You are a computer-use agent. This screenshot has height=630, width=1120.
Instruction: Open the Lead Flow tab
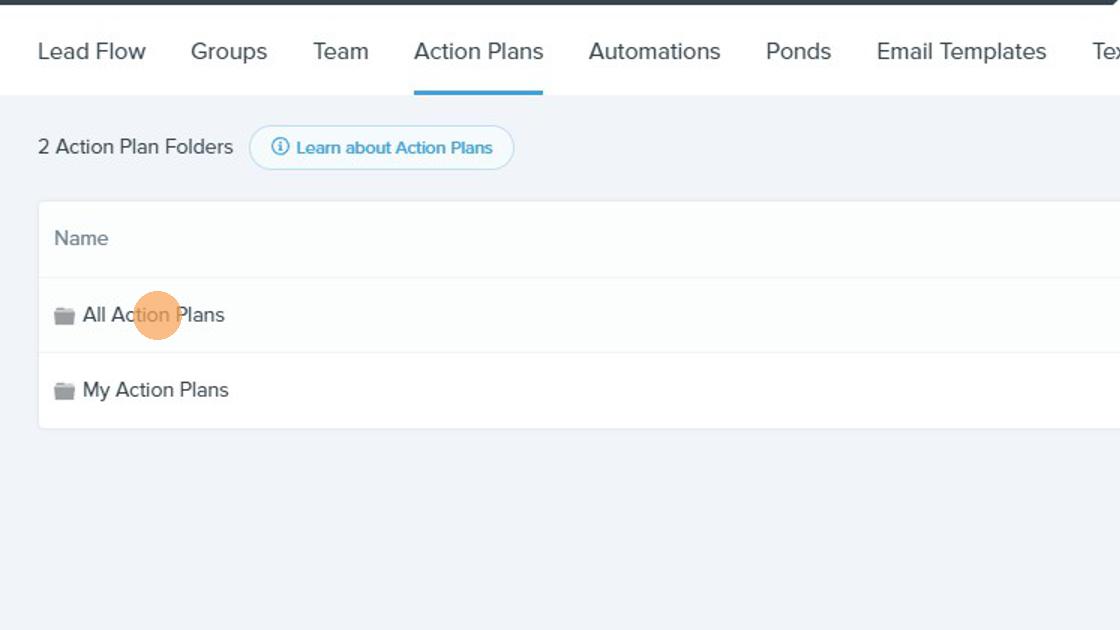pyautogui.click(x=91, y=51)
